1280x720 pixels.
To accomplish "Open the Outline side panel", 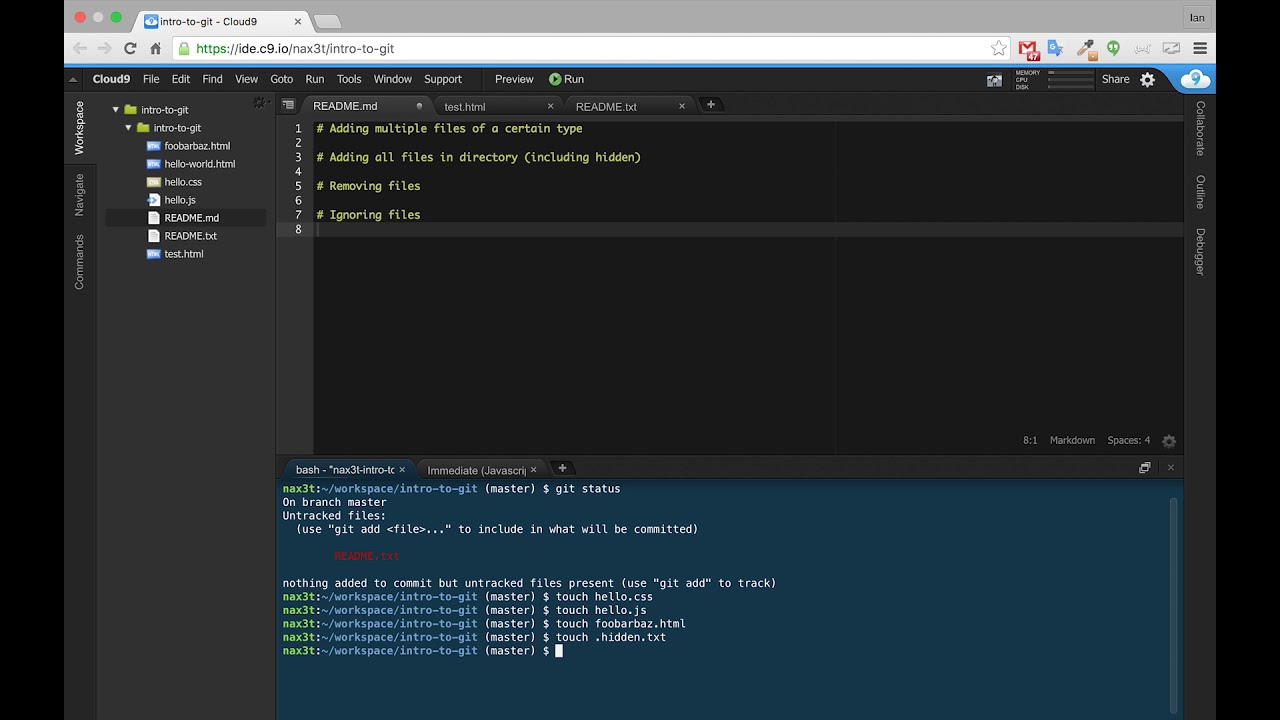I will pos(1200,191).
